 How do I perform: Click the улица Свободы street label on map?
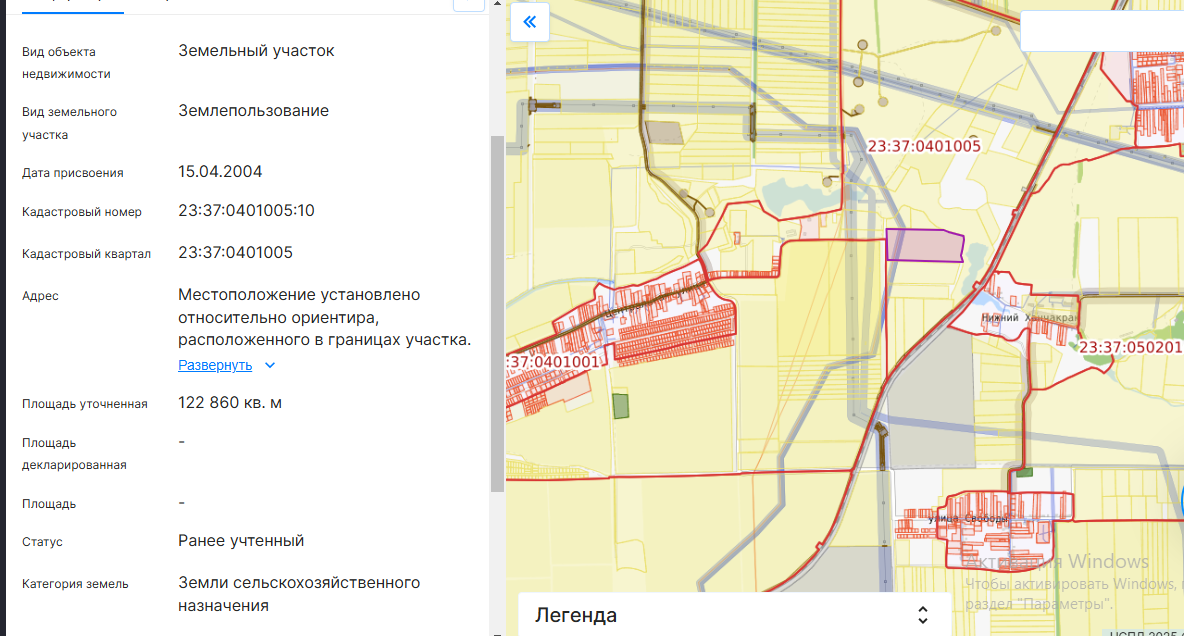967,518
